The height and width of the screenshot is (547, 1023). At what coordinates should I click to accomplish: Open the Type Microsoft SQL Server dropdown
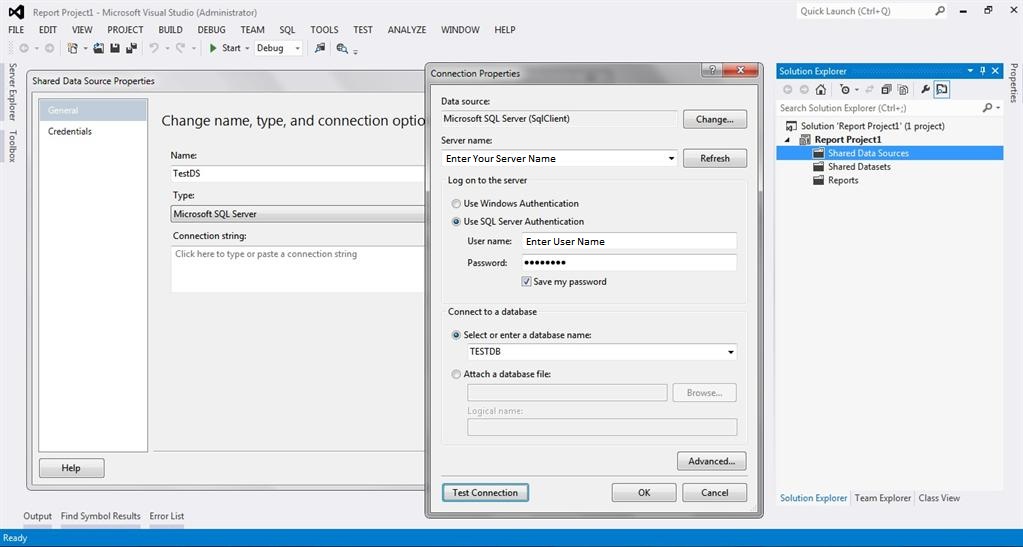tap(298, 214)
